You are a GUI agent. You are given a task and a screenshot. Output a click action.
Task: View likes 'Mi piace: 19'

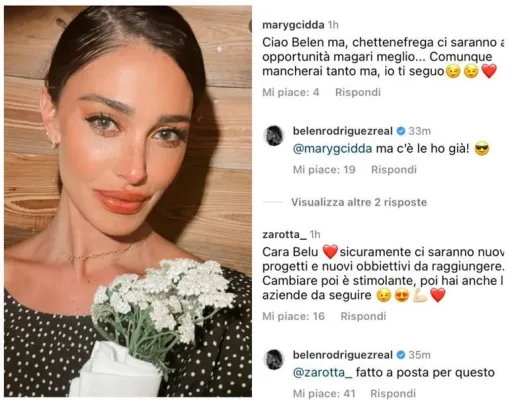324,170
